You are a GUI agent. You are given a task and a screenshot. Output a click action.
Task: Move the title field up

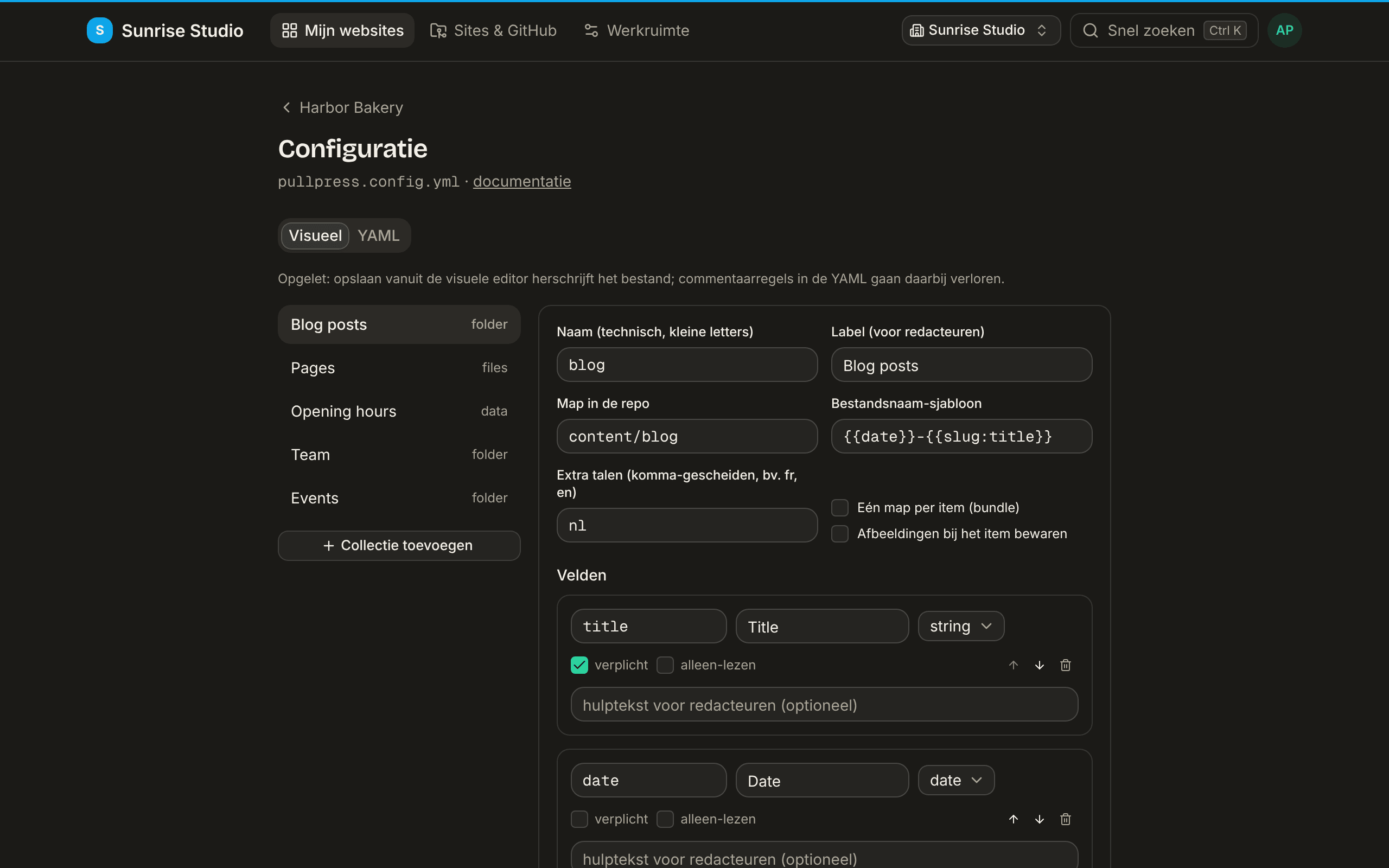point(1013,665)
